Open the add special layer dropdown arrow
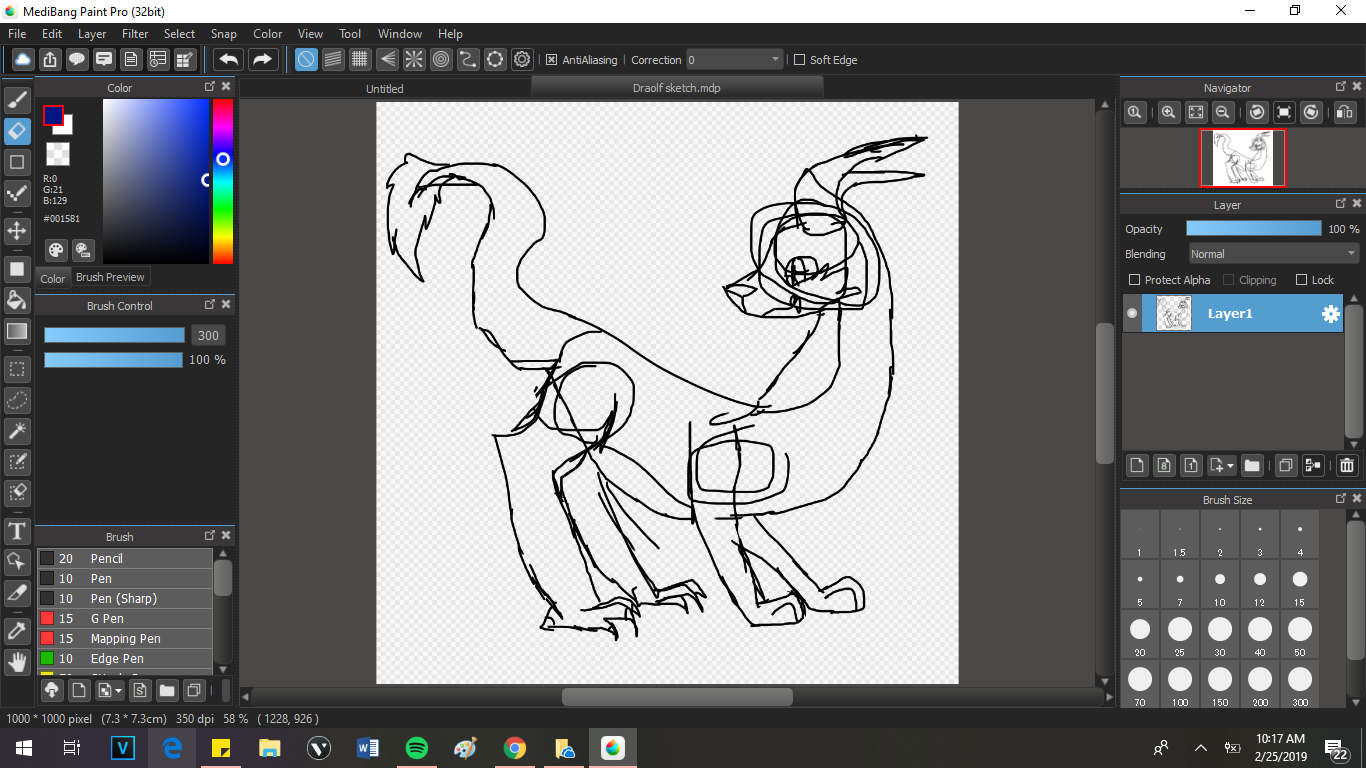Screen dimensions: 1366x768 (x=1229, y=465)
